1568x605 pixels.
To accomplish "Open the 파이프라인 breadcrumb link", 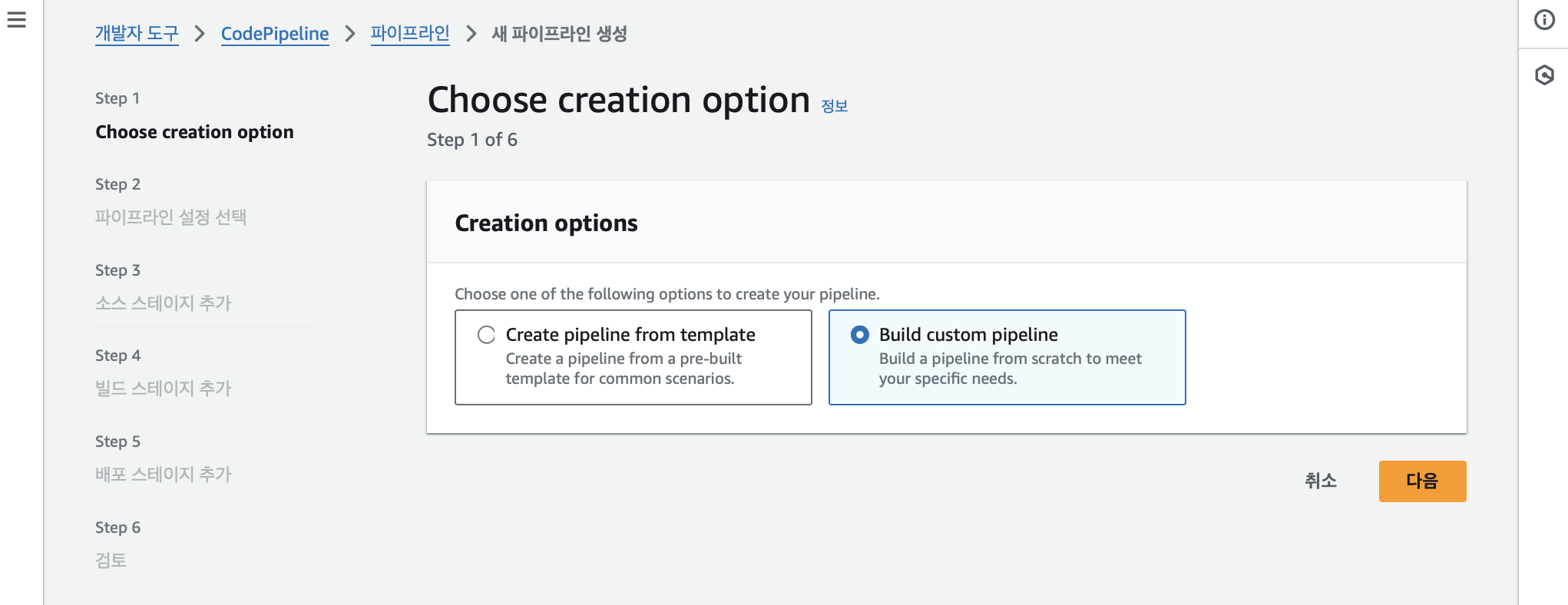I will [x=410, y=34].
